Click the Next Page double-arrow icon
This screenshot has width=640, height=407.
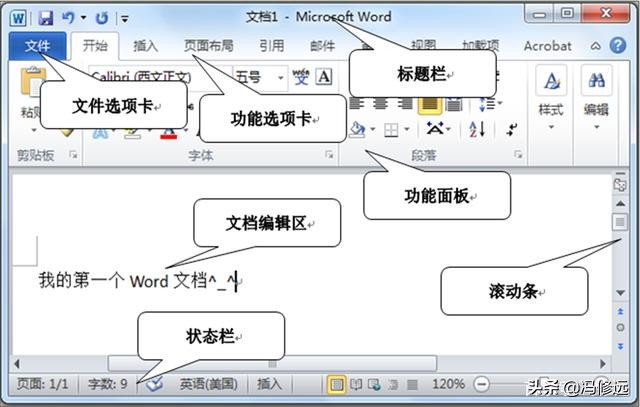coord(620,347)
